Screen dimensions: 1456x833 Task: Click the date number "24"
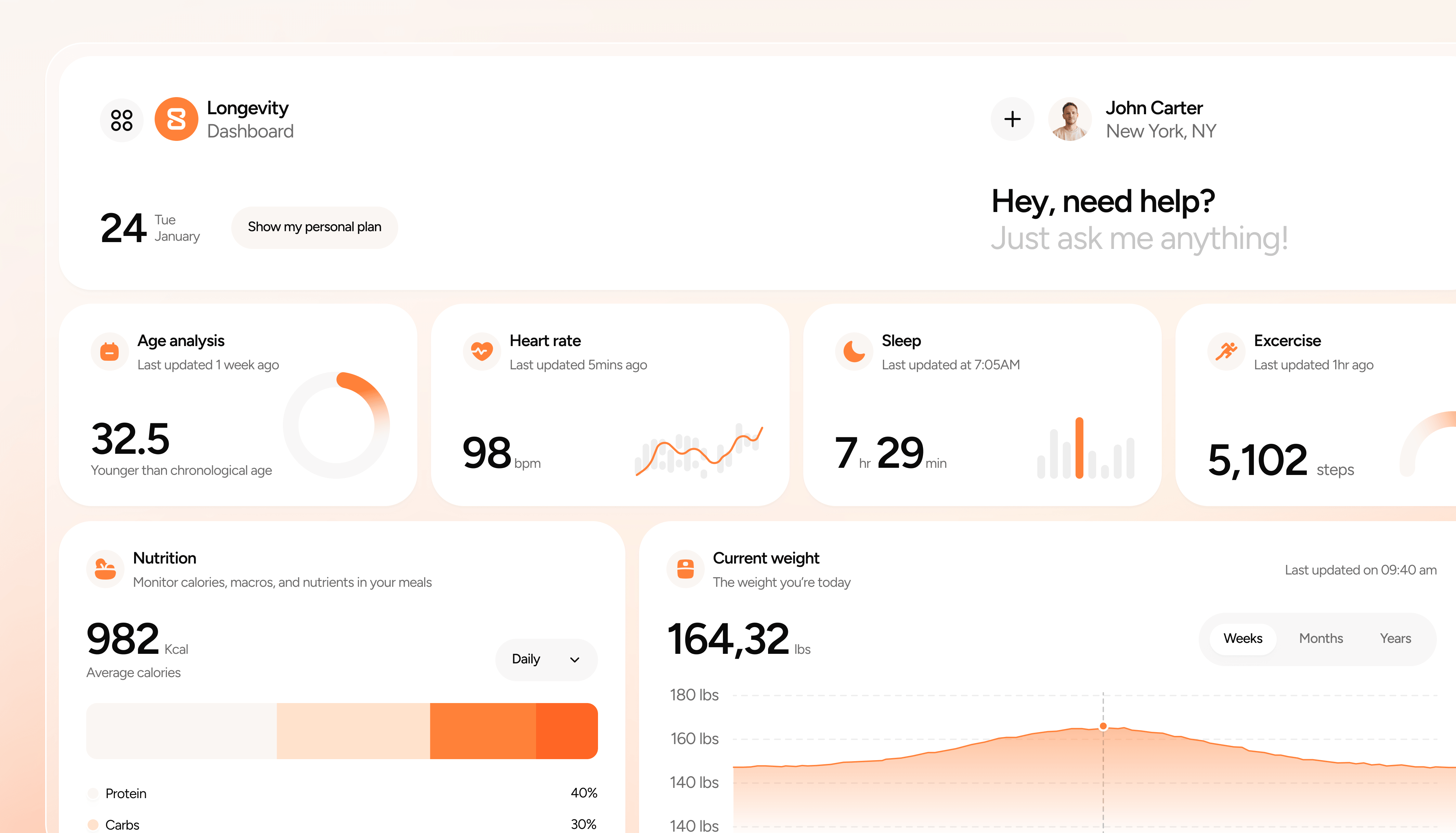[x=123, y=228]
